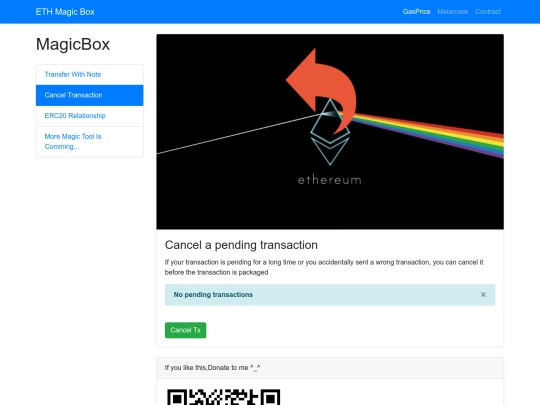Select Cancel Transaction in sidebar

(90, 95)
